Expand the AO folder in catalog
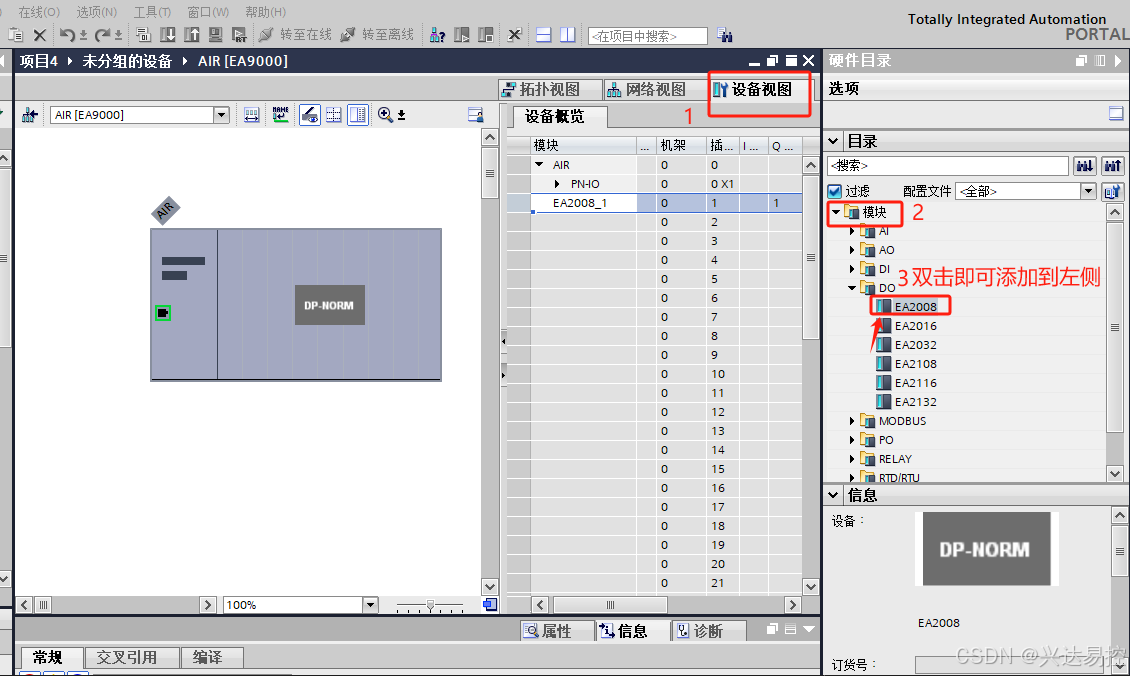Image resolution: width=1130 pixels, height=676 pixels. pyautogui.click(x=852, y=250)
